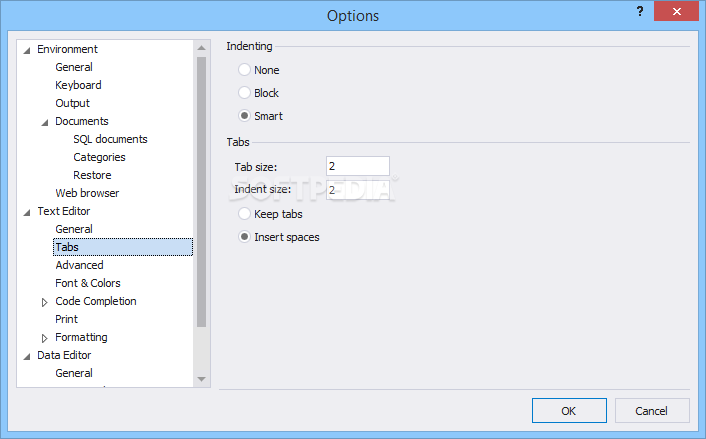Viewport: 706px width, 439px height.
Task: Collapse the Data Editor node
Action: tap(26, 356)
